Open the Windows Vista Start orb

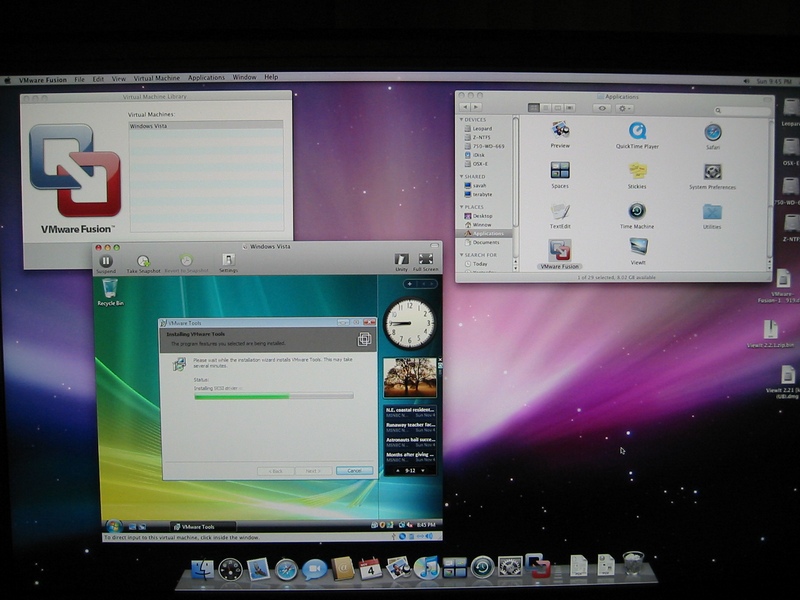114,526
